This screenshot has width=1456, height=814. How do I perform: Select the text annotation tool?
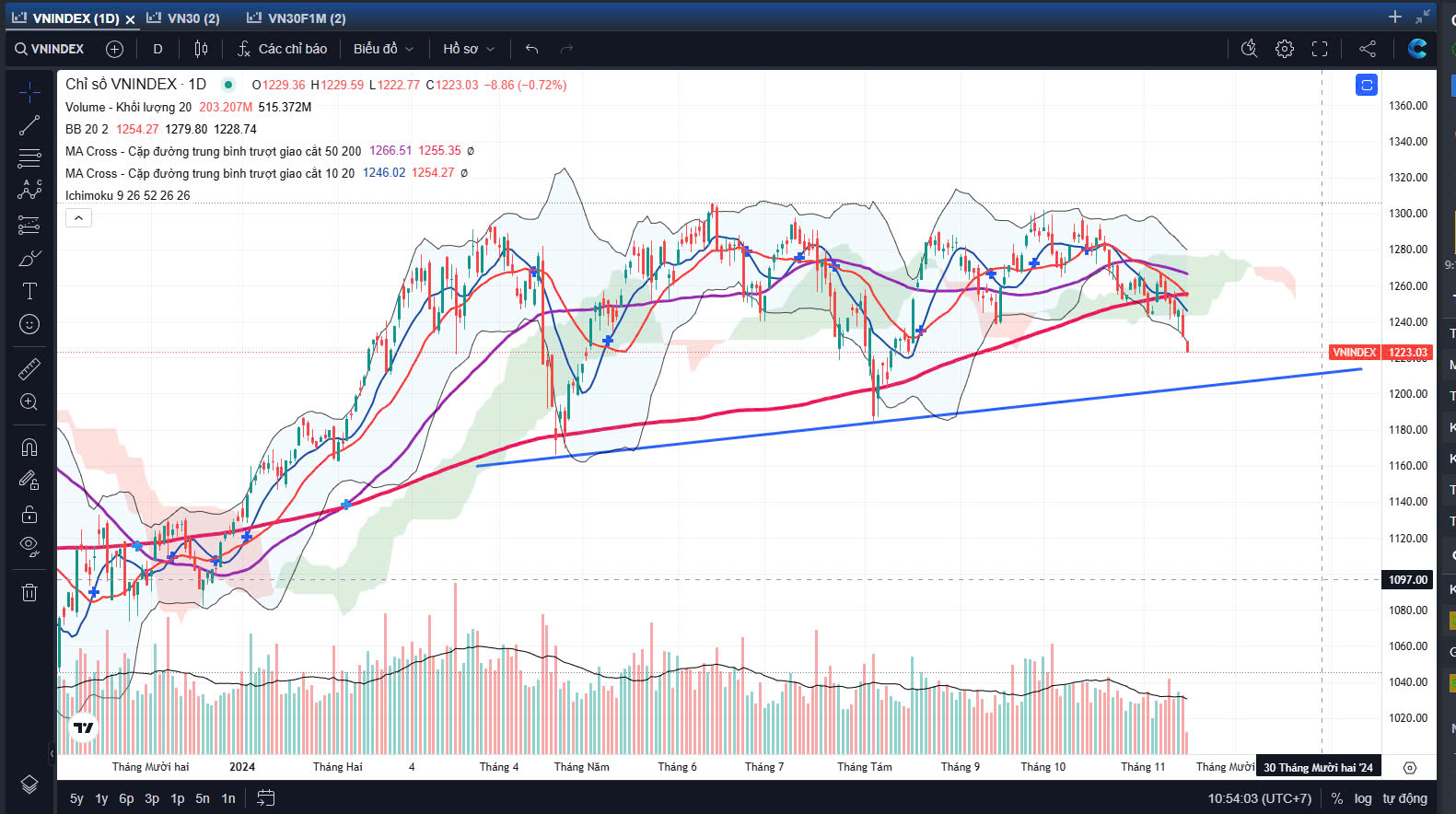point(29,291)
